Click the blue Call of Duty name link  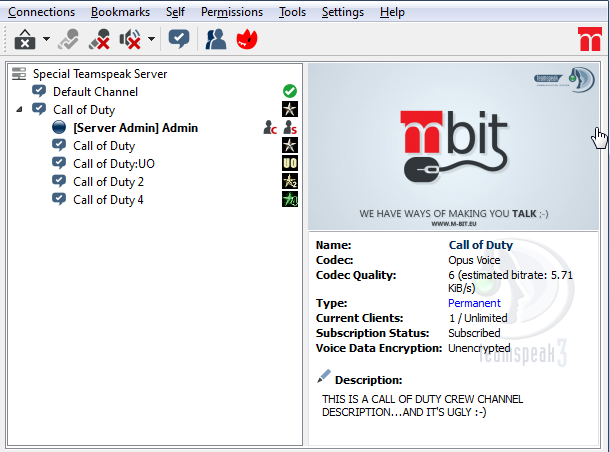pos(480,245)
